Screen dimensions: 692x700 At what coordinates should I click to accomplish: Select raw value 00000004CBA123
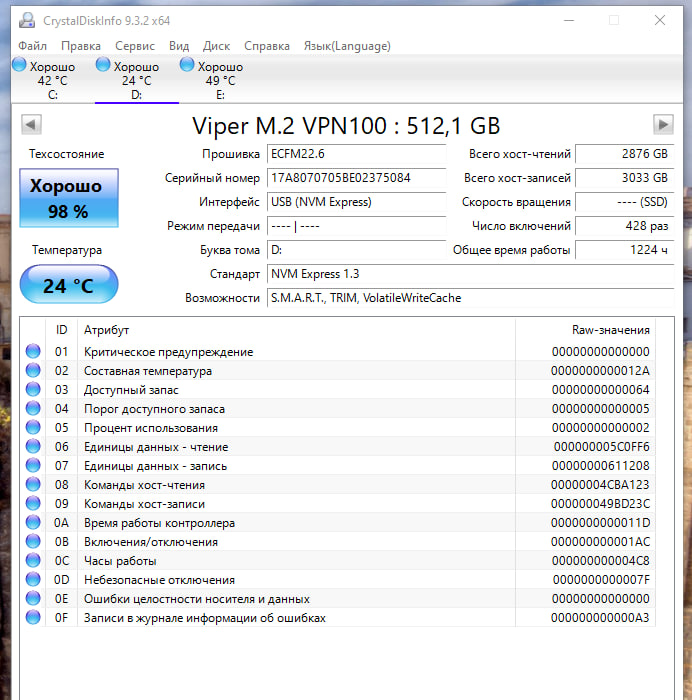pos(600,484)
